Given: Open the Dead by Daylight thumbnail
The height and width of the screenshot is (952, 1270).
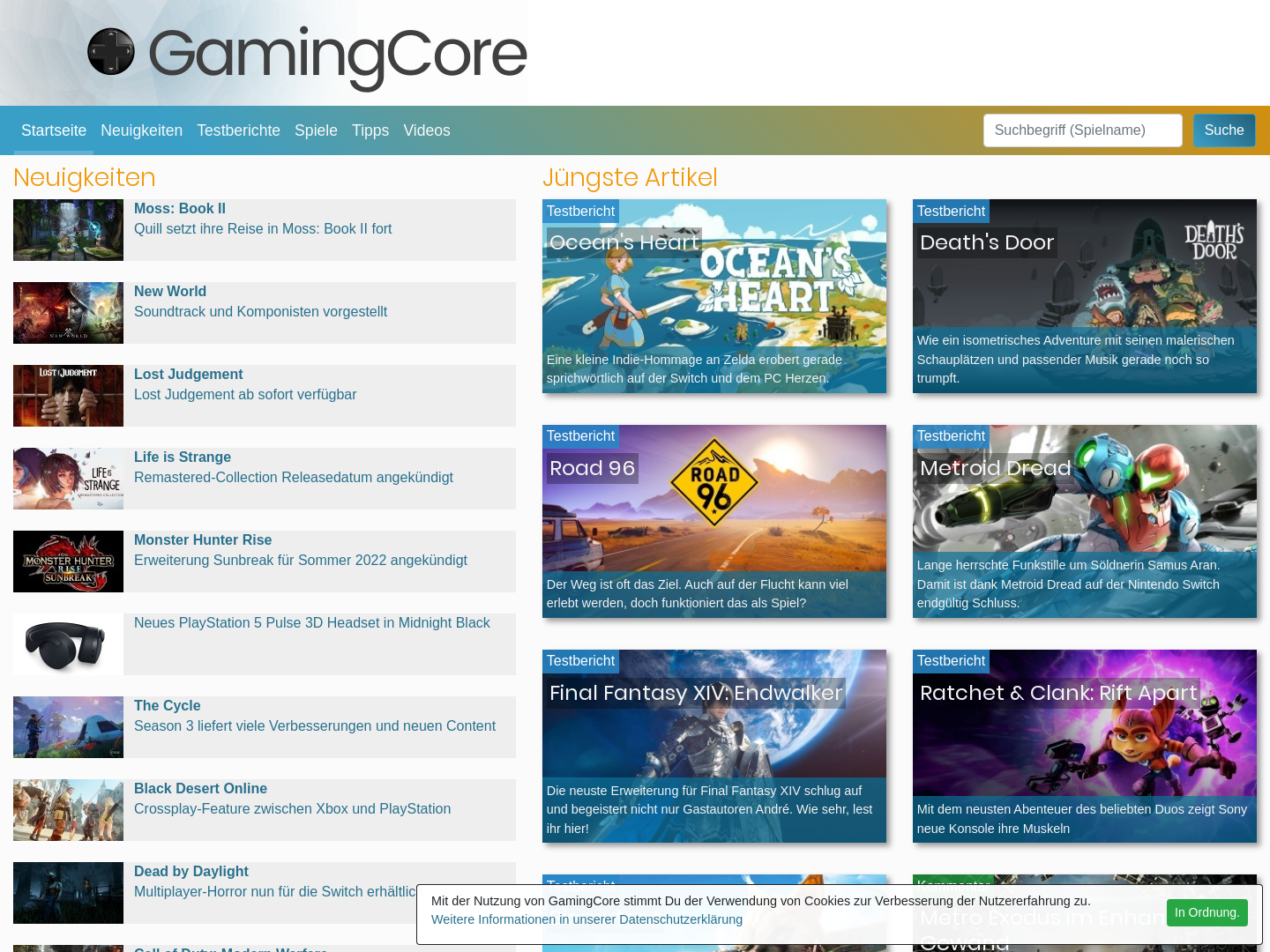Looking at the screenshot, I should point(68,893).
